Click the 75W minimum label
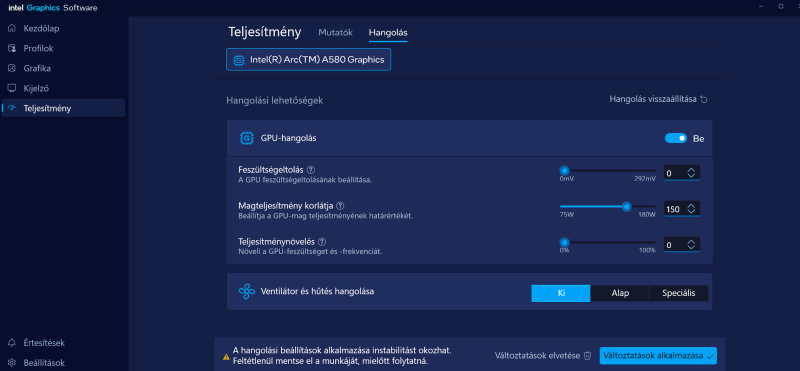 [x=567, y=215]
